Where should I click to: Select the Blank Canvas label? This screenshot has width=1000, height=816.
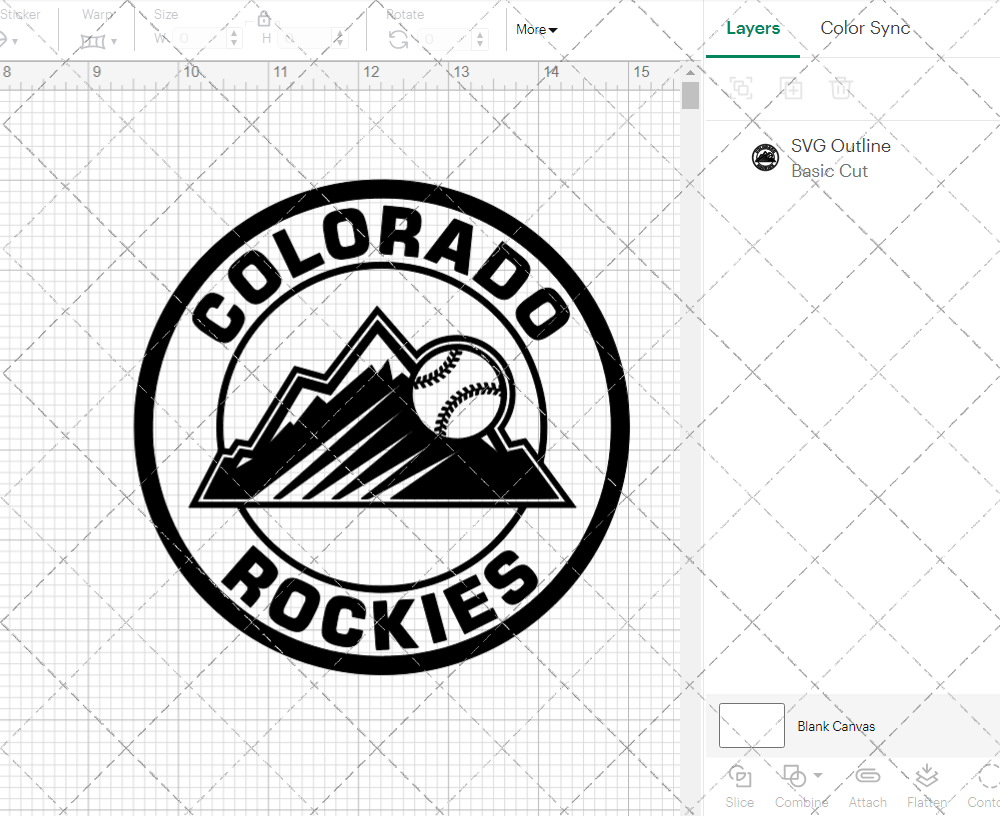(x=836, y=726)
